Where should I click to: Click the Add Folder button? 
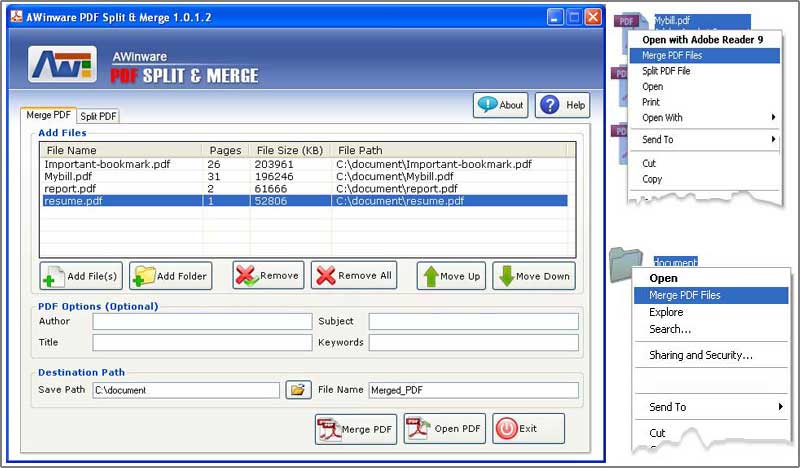click(170, 276)
